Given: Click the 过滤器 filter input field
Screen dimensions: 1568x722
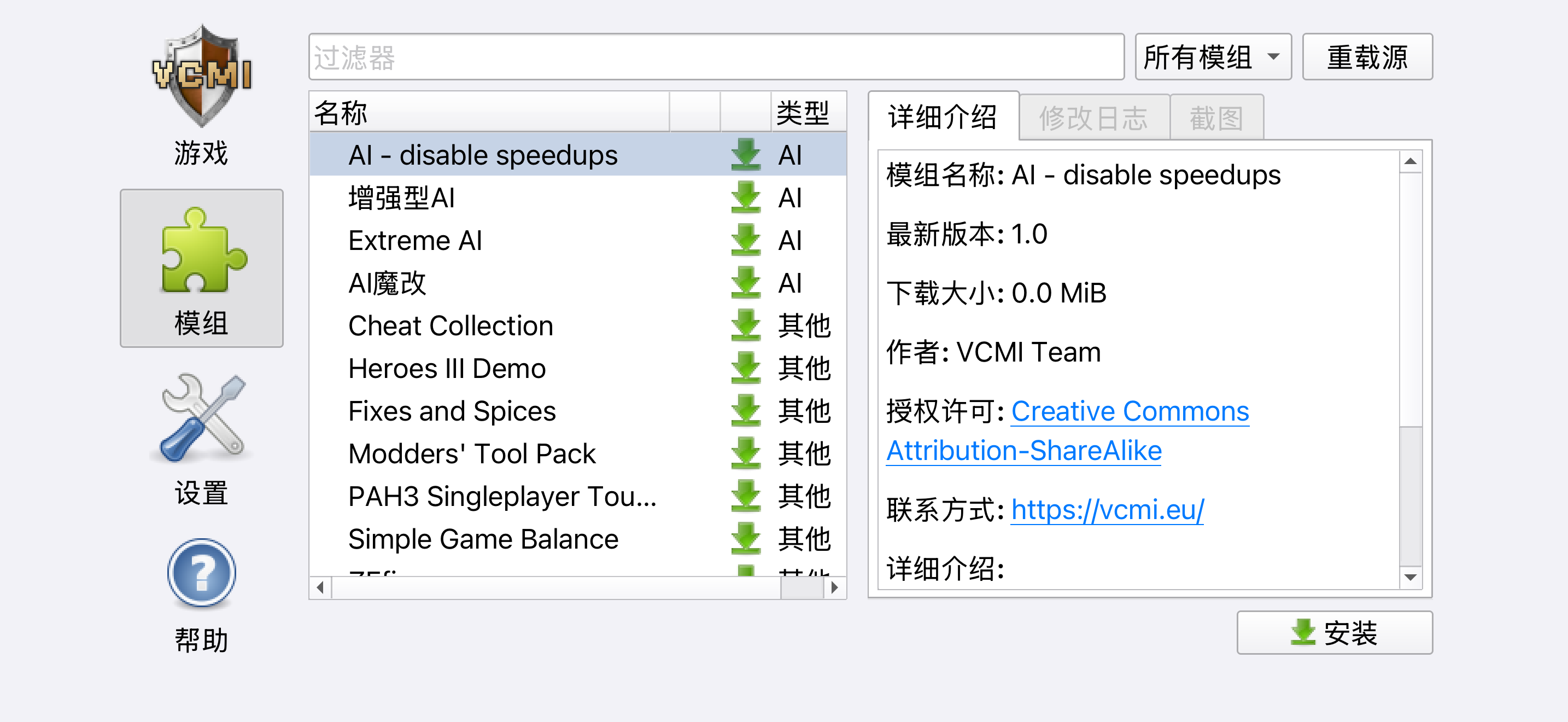Looking at the screenshot, I should [x=715, y=57].
